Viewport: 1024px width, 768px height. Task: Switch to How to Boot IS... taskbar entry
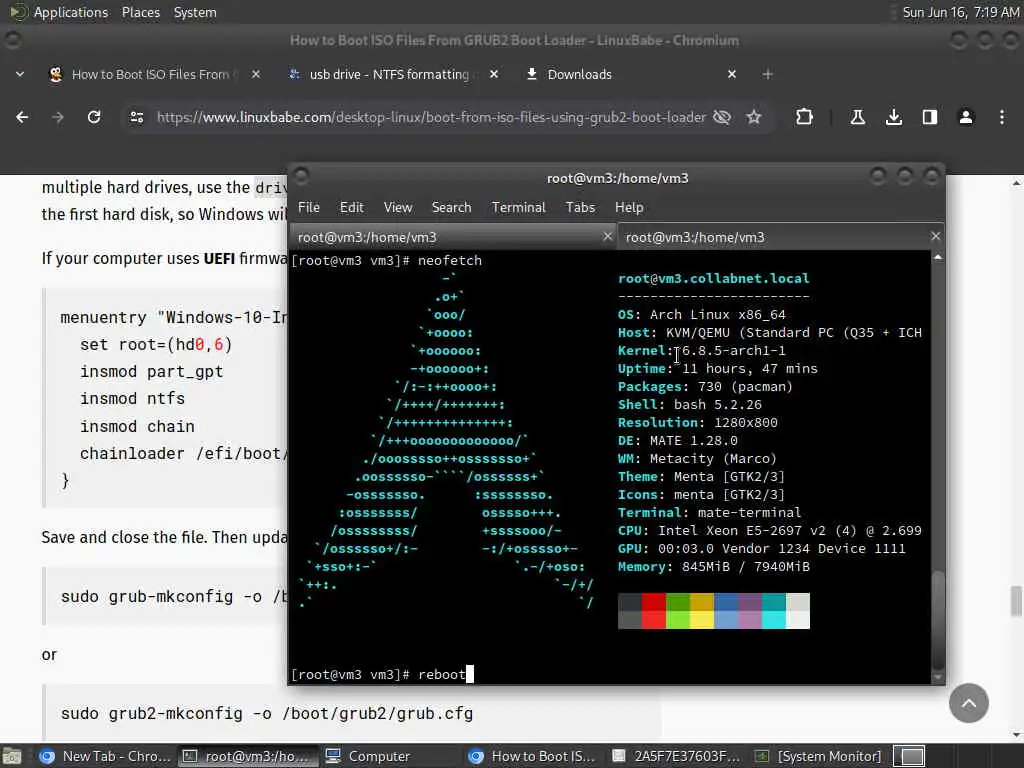[x=532, y=756]
